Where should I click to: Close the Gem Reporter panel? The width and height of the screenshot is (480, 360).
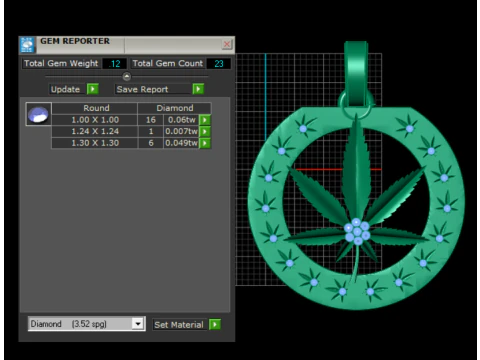coord(227,44)
